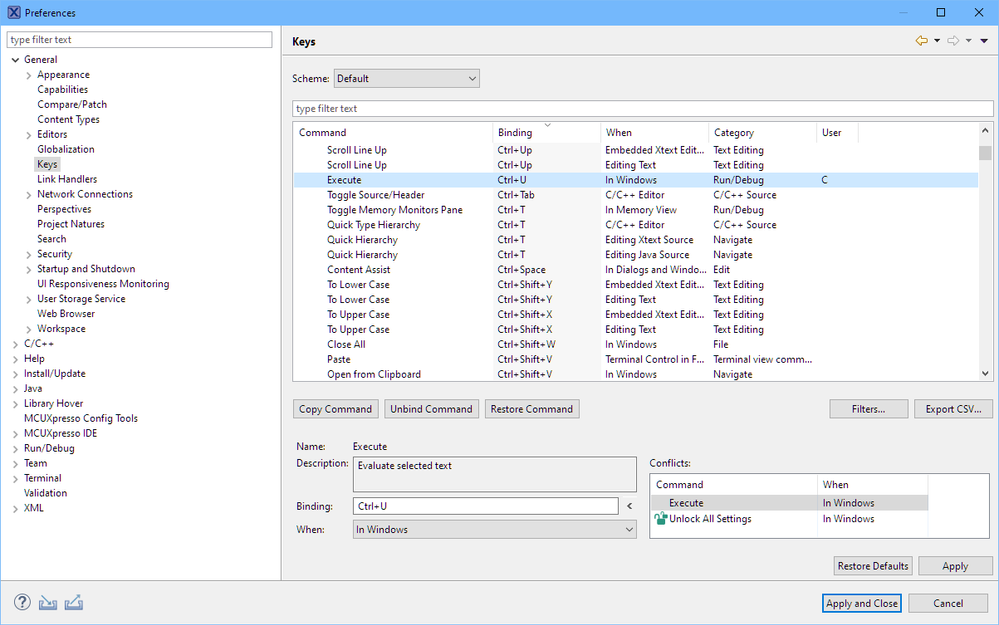Image resolution: width=999 pixels, height=625 pixels.
Task: Click the binding key insert arrow button
Action: tap(629, 506)
